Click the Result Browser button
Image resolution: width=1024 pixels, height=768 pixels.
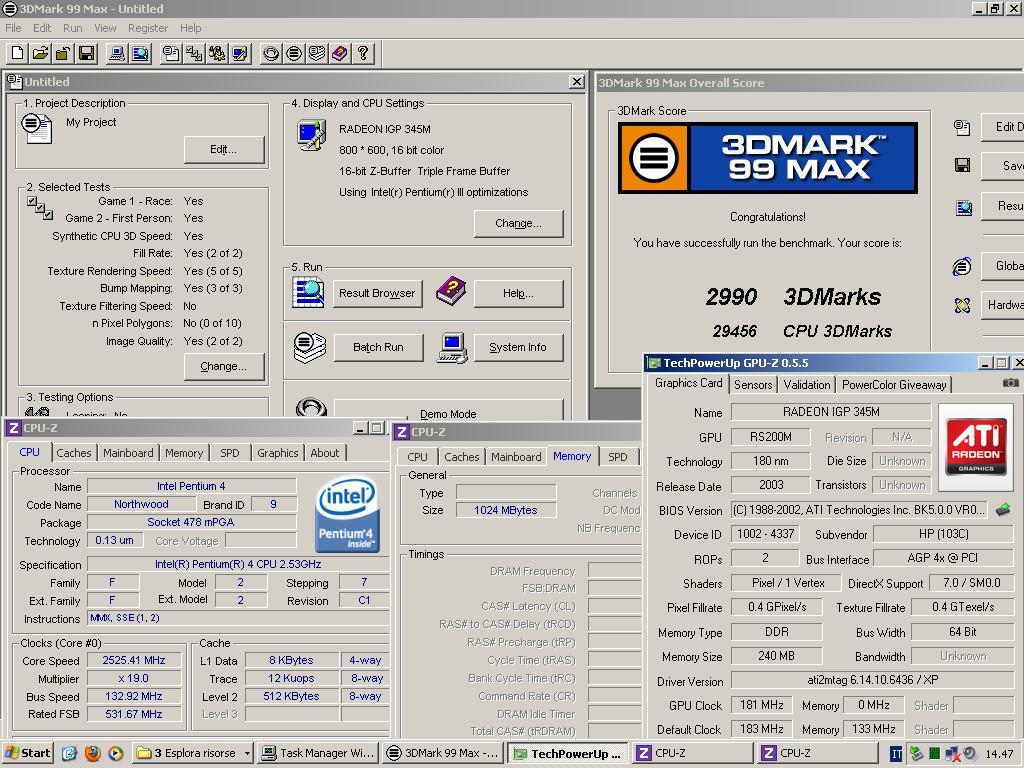(377, 293)
